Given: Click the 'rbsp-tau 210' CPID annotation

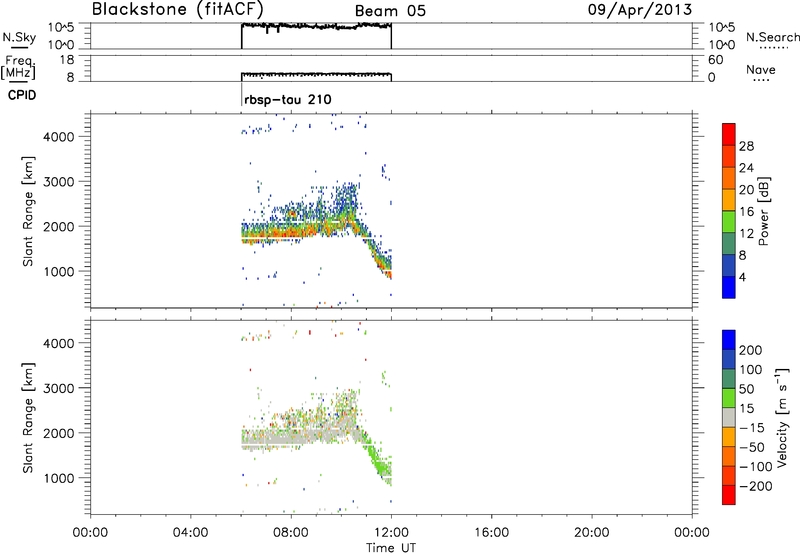Looking at the screenshot, I should [x=288, y=99].
